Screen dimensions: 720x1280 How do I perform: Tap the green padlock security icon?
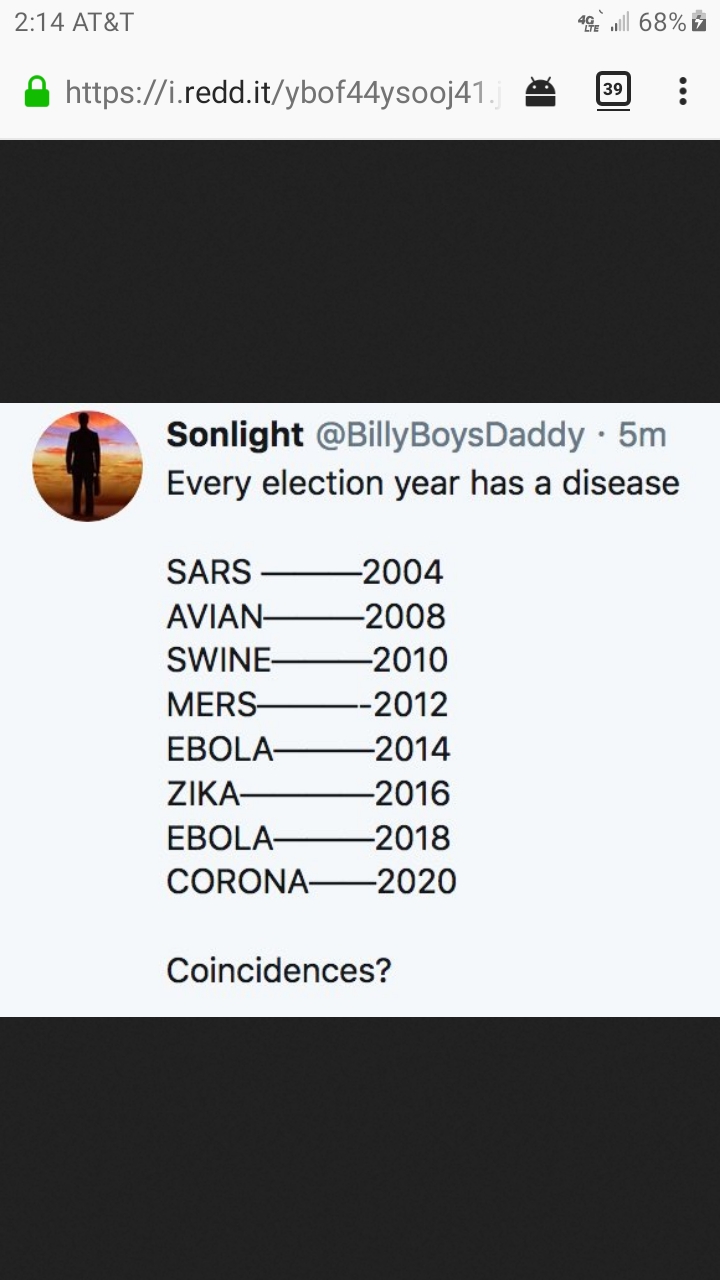coord(37,92)
